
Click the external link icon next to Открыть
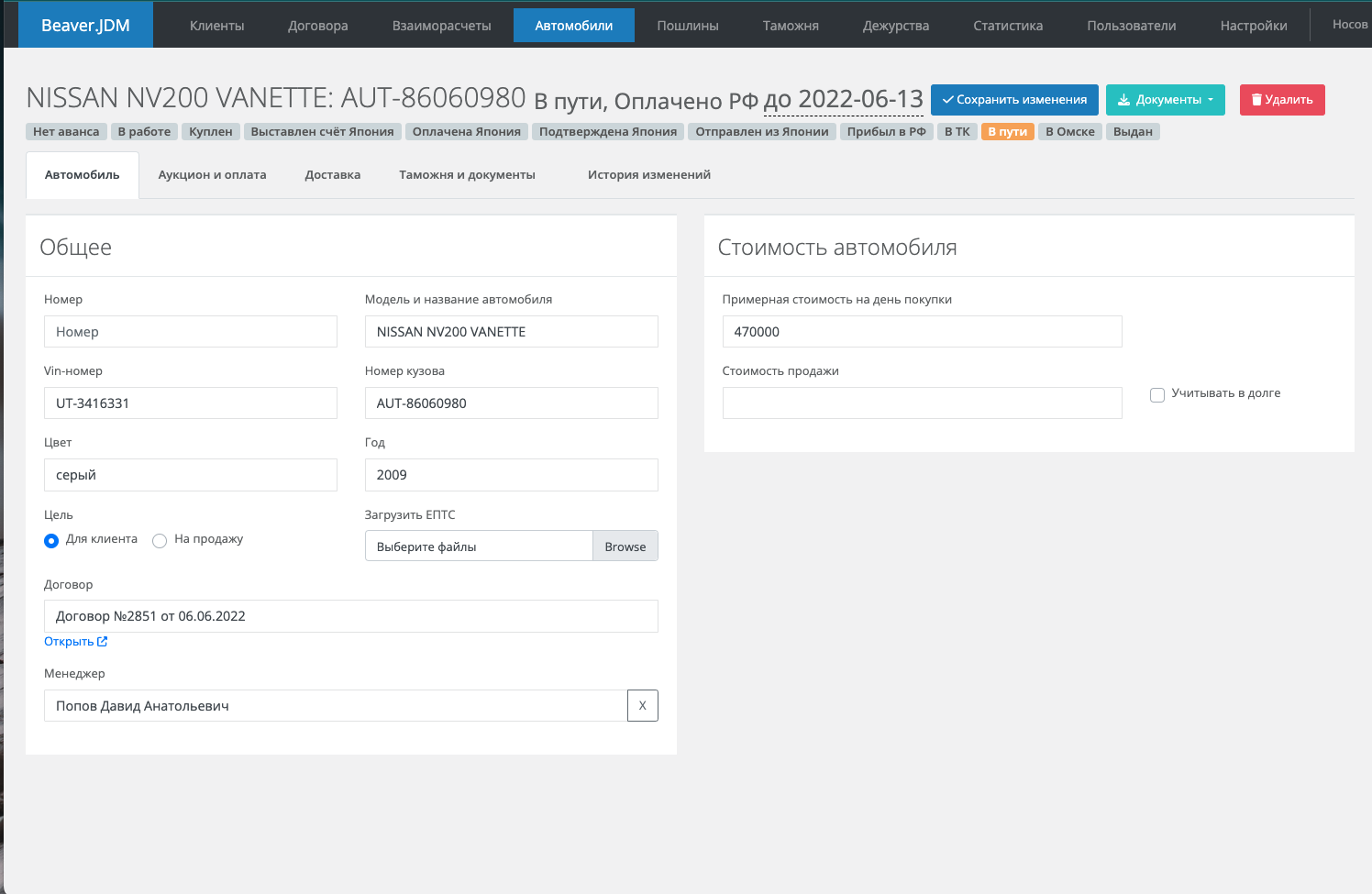click(x=103, y=642)
